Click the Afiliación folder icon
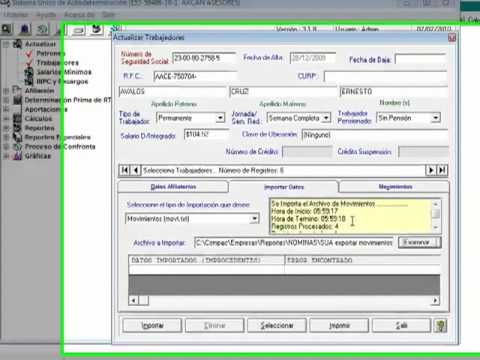The image size is (480, 360). [17, 90]
